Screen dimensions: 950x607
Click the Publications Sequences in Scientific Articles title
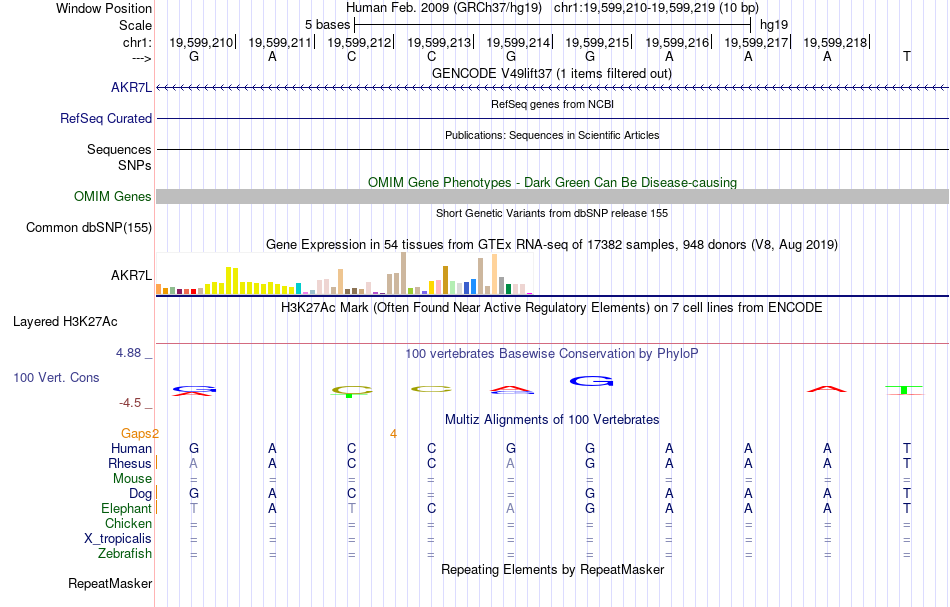click(552, 135)
